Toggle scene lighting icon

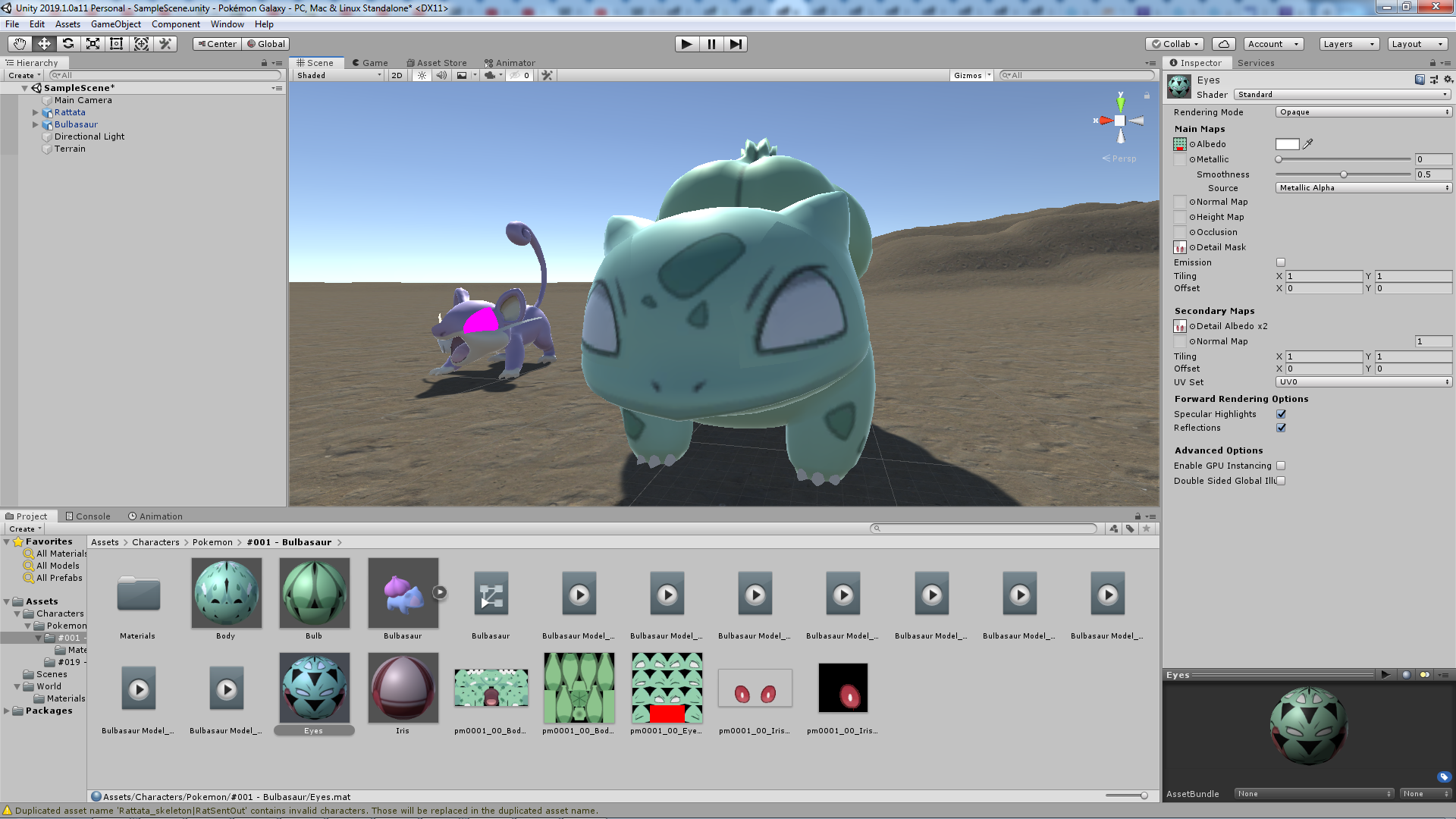click(422, 75)
